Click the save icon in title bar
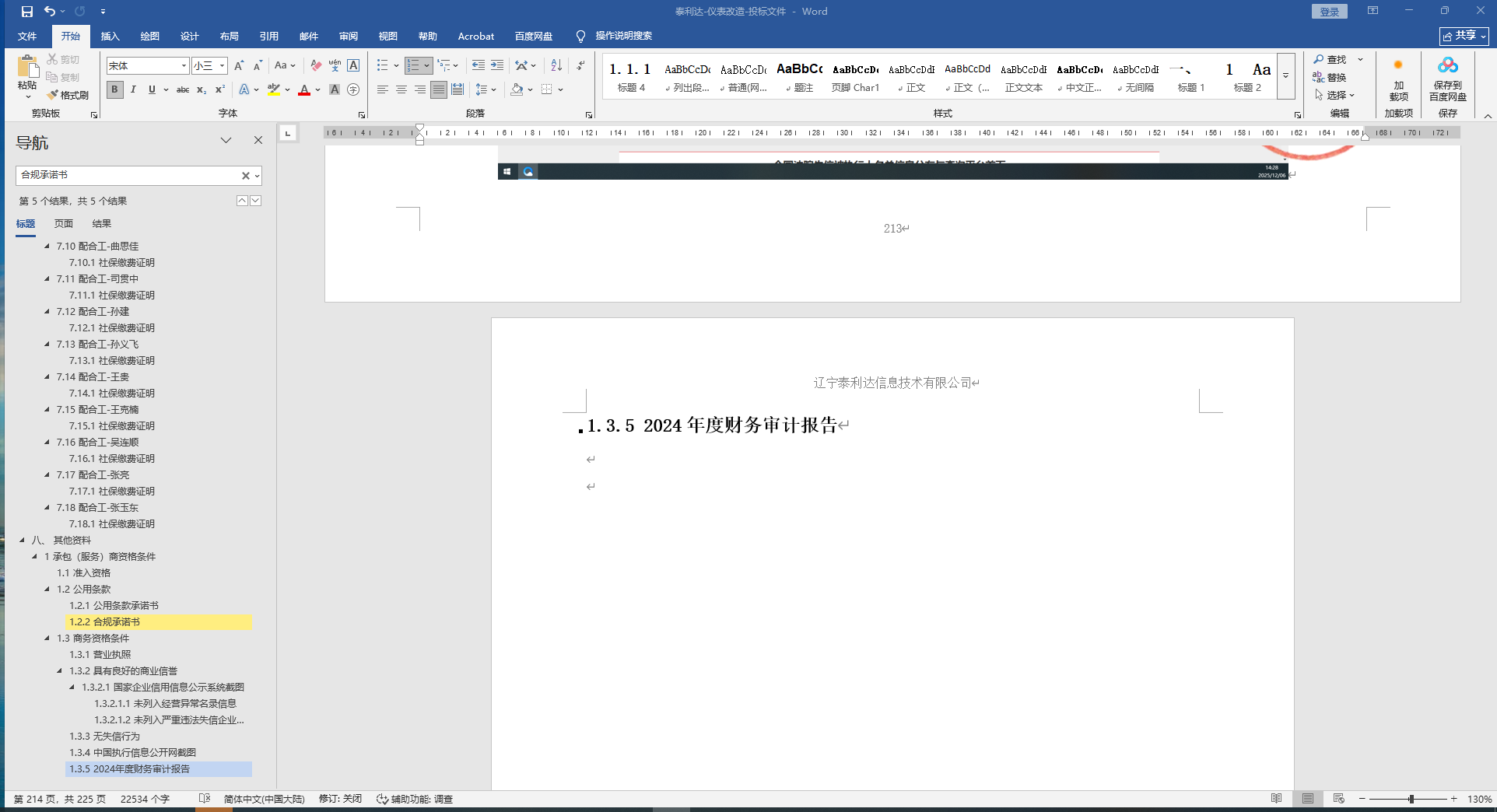The width and height of the screenshot is (1497, 812). pos(27,12)
